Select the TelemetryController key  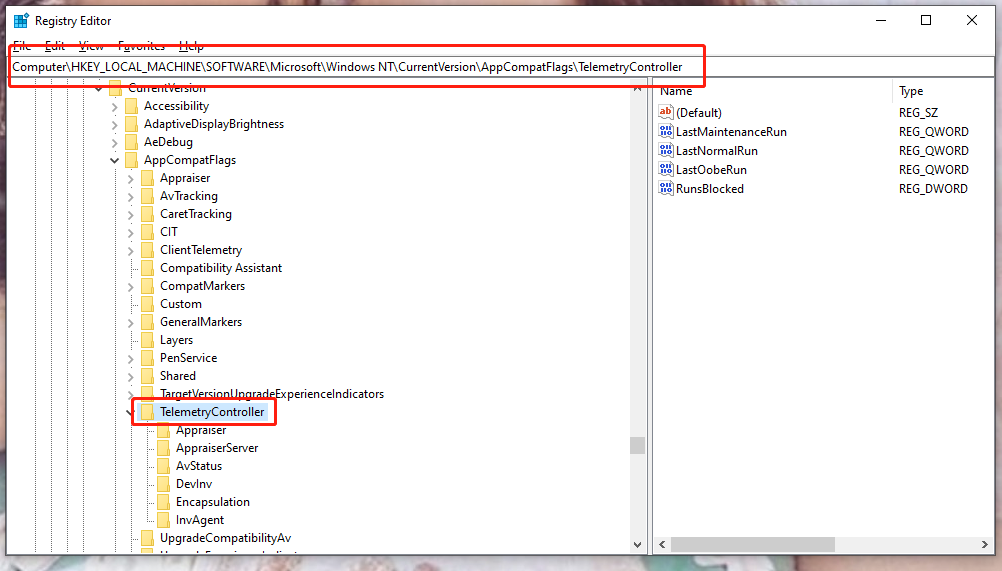click(212, 412)
